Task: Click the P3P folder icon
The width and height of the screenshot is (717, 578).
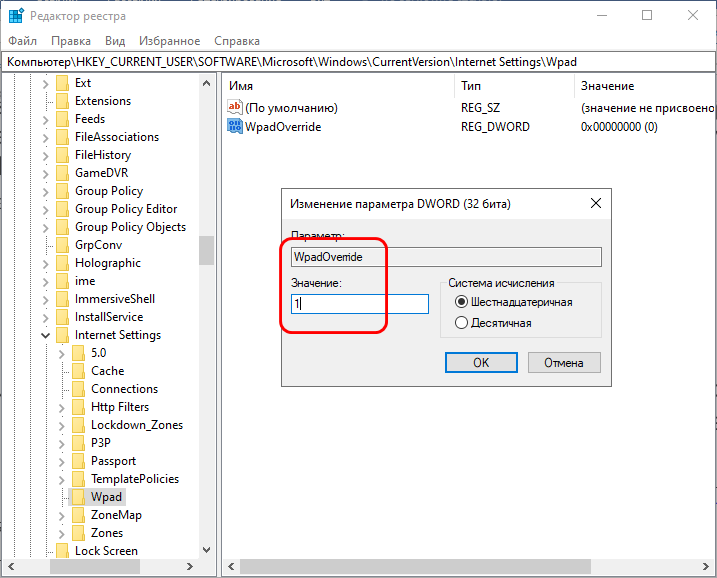Action: click(79, 443)
